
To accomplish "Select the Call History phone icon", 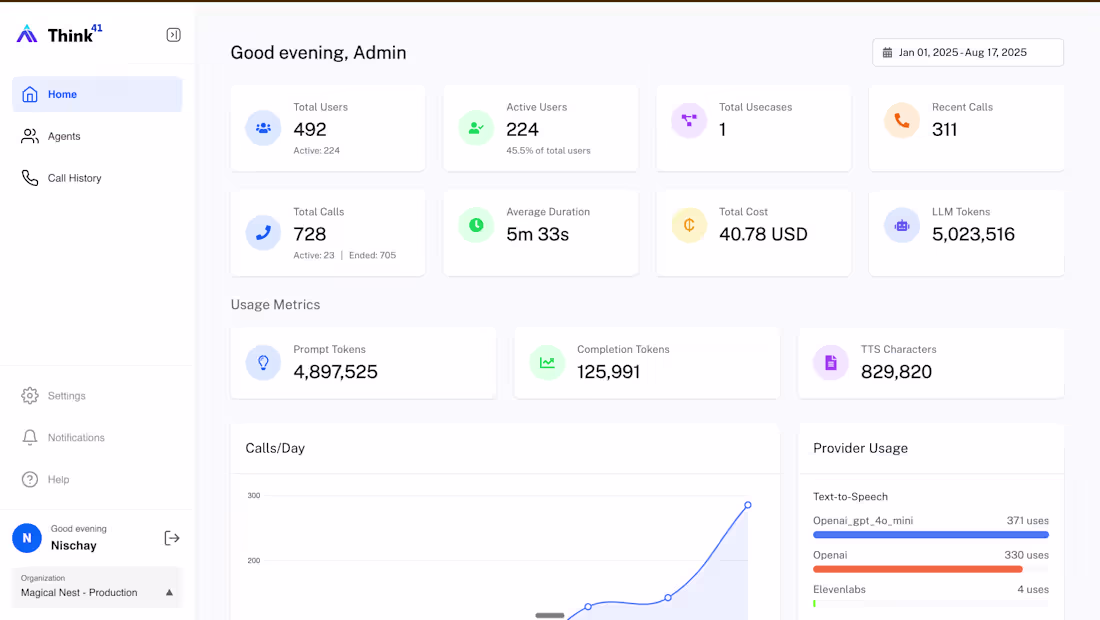I will pos(30,177).
